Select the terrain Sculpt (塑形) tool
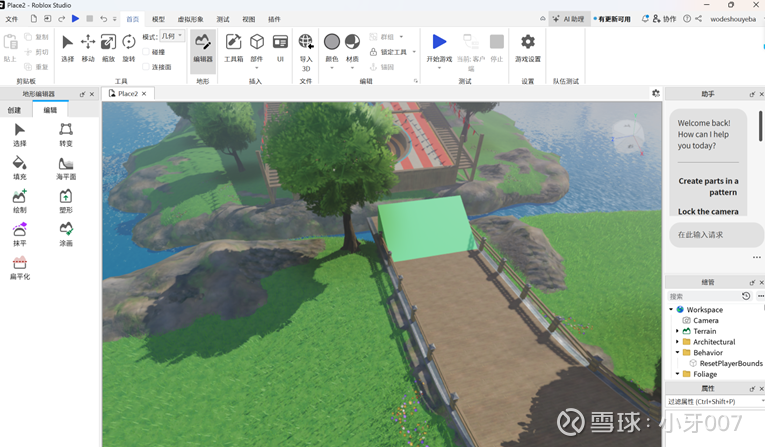This screenshot has width=765, height=447. point(66,201)
